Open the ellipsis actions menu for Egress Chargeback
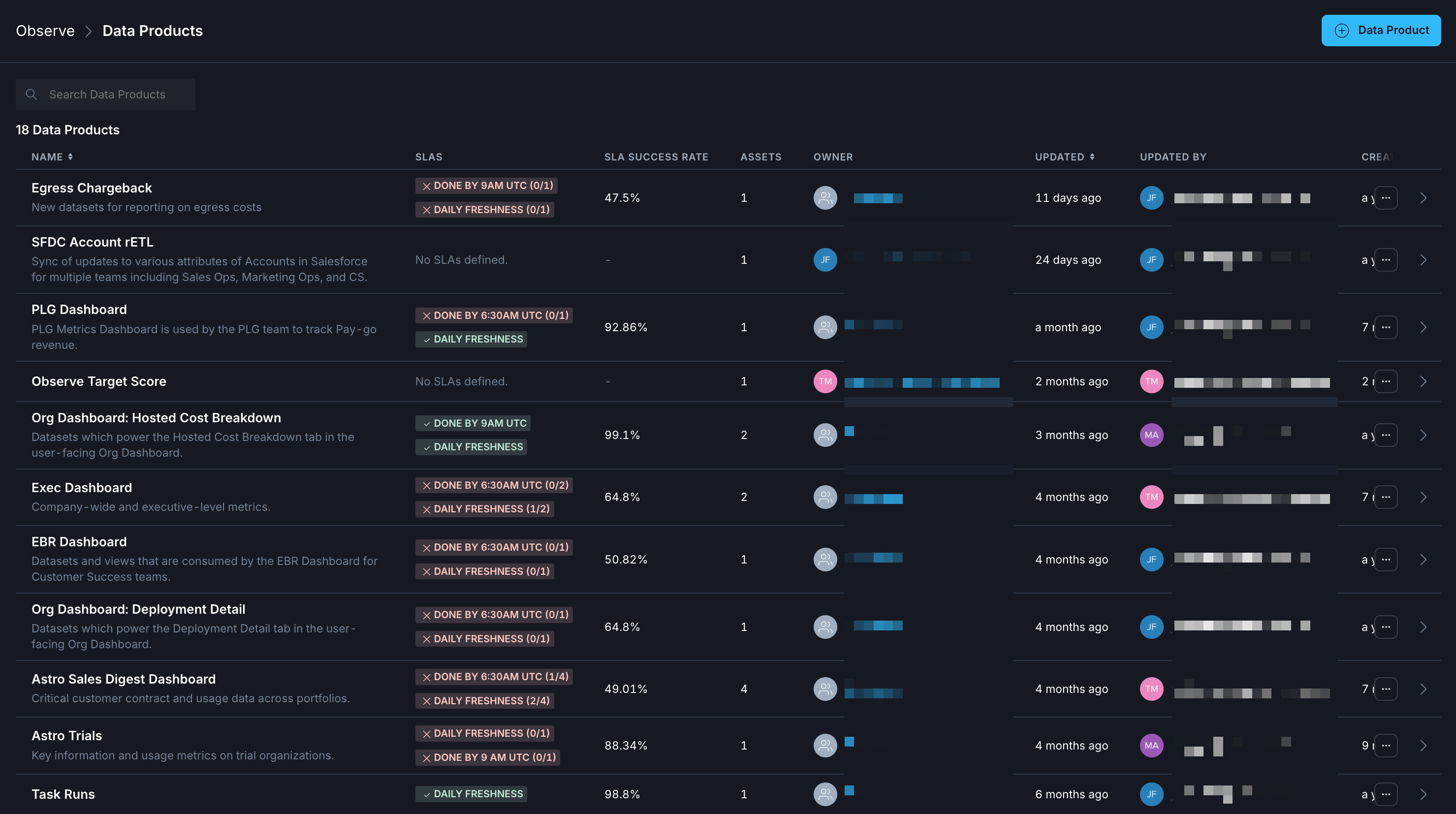This screenshot has height=814, width=1456. pos(1386,198)
